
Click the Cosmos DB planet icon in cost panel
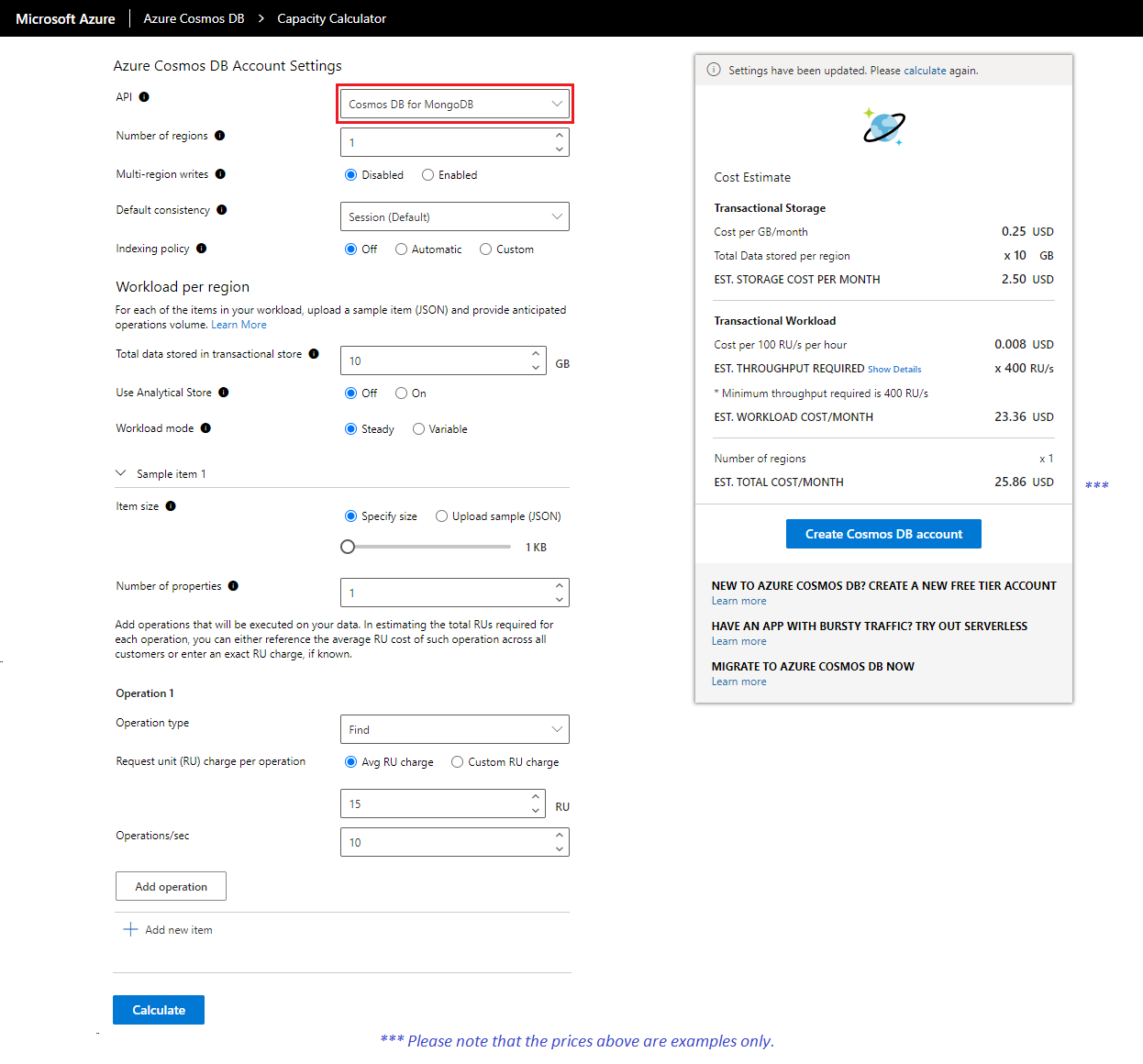pyautogui.click(x=883, y=127)
